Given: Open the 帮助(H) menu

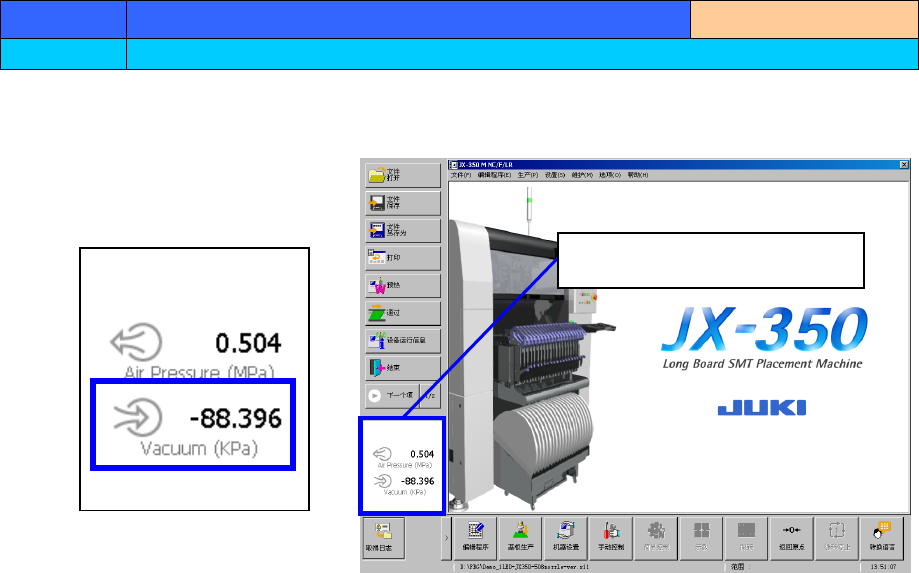Looking at the screenshot, I should (638, 175).
